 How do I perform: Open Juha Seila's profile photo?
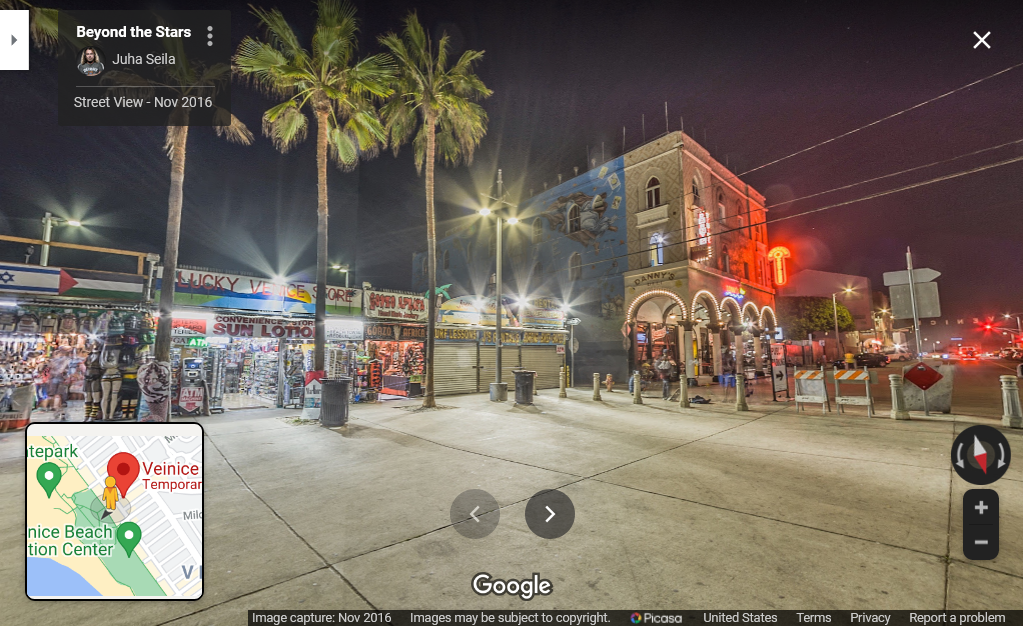91,61
